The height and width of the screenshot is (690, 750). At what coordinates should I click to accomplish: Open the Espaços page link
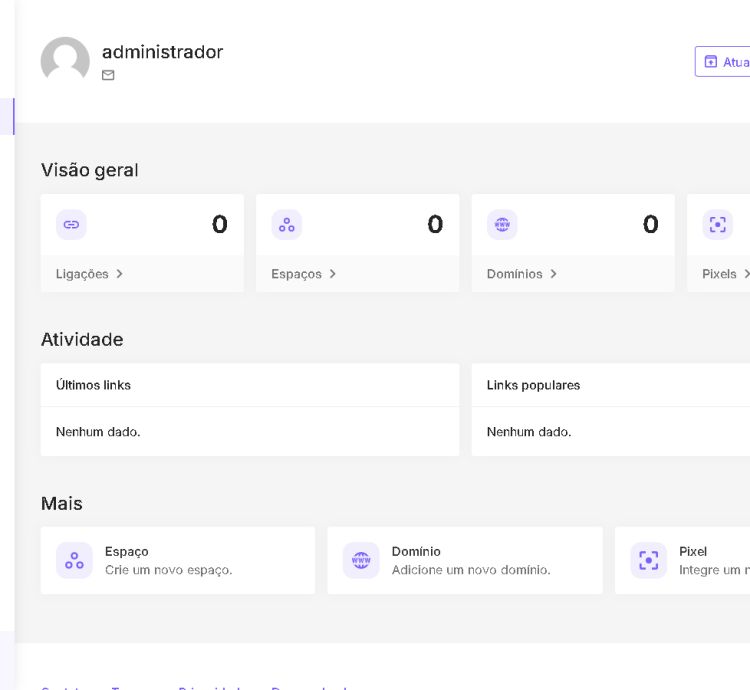pyautogui.click(x=296, y=274)
